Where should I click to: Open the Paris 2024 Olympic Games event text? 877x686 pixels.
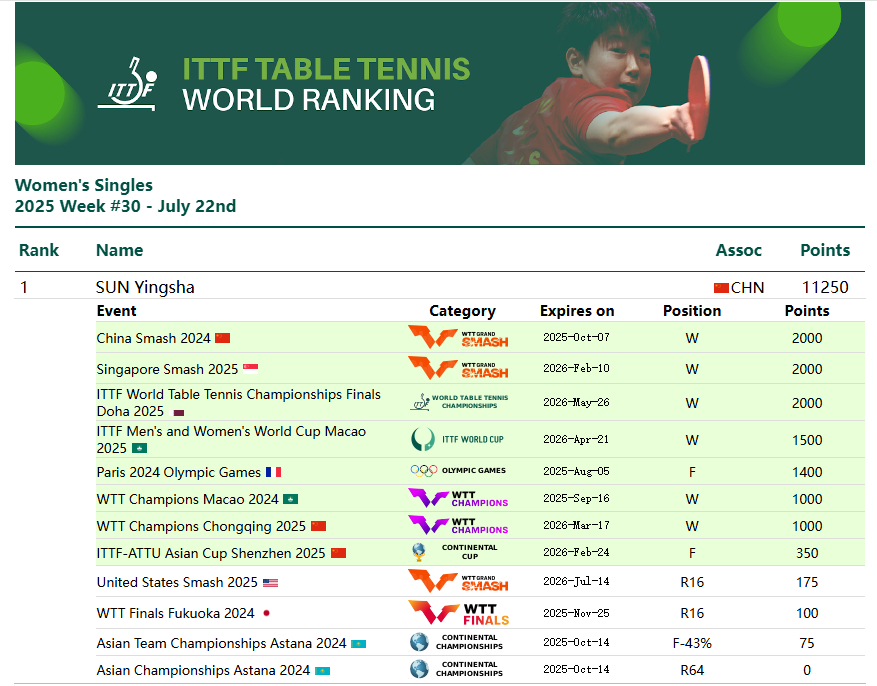(x=178, y=472)
